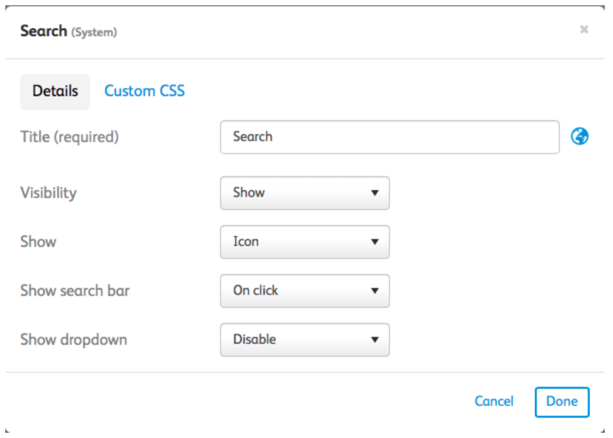This screenshot has width=613, height=438.
Task: Open the Show dropdown set to Icon
Action: 305,242
